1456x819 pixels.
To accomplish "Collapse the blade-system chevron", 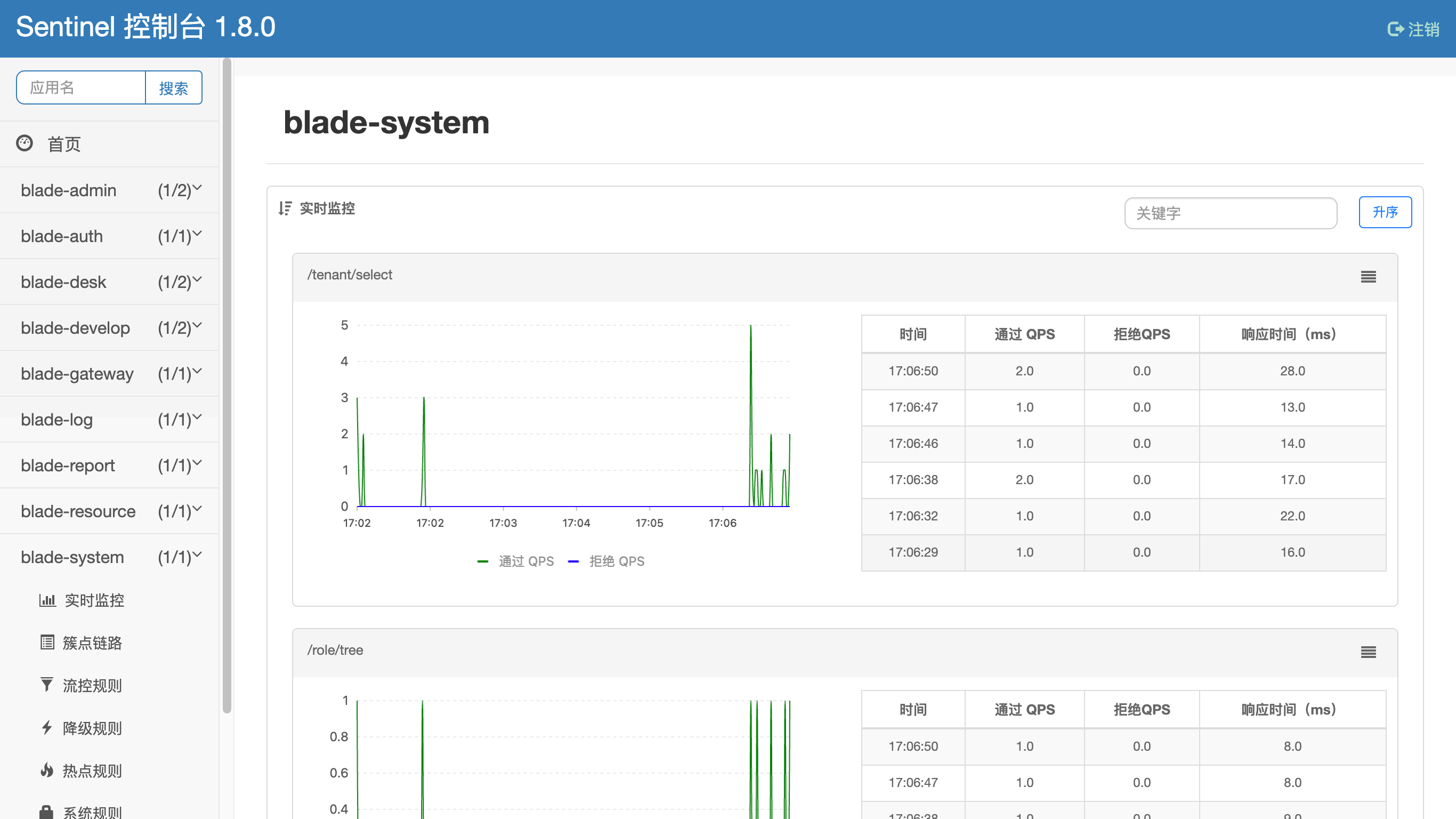I will click(197, 553).
